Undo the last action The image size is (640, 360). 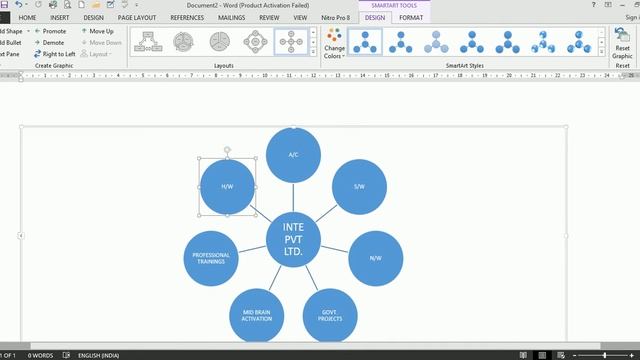18,5
